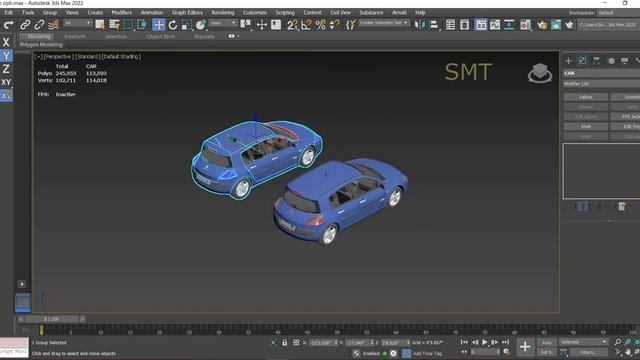Activate the Unlink Selection tool

[x=39, y=25]
